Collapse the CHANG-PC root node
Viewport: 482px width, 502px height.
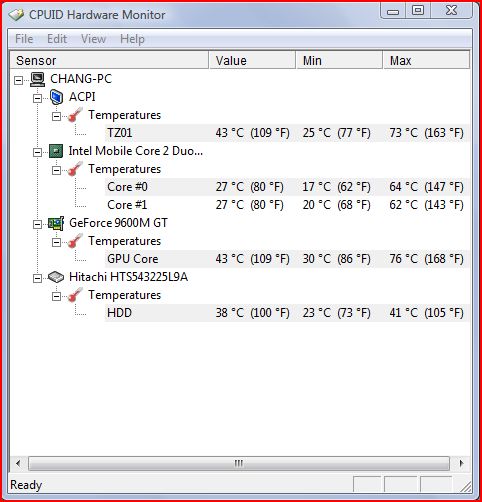click(19, 80)
